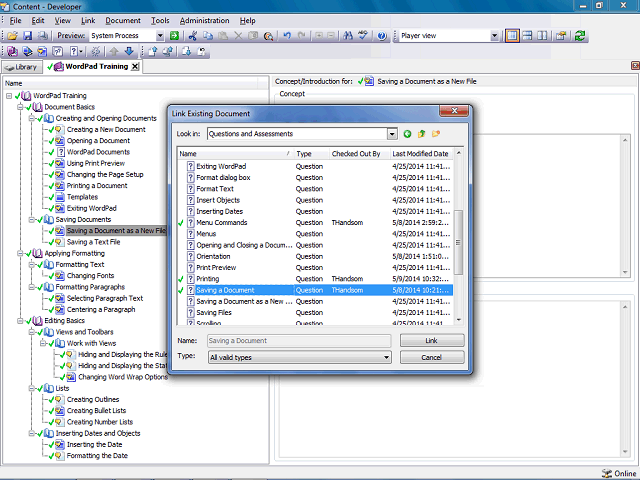Sort by the Type column header

point(311,154)
